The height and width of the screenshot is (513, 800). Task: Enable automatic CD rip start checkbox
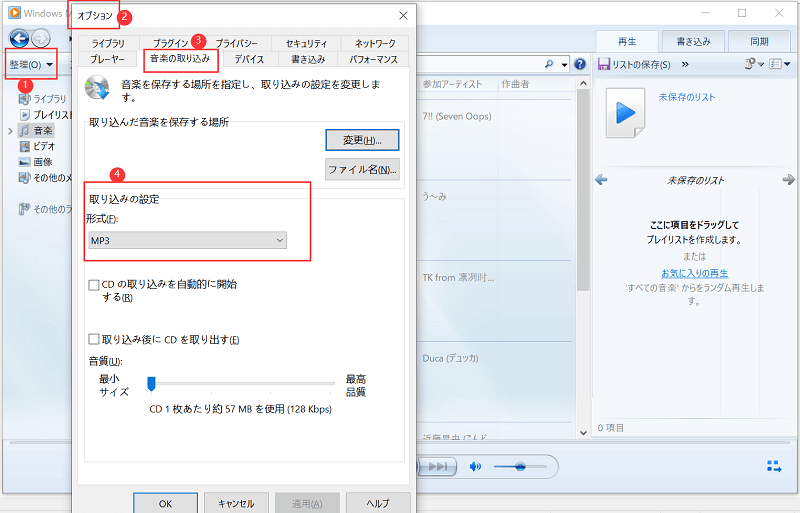point(93,285)
